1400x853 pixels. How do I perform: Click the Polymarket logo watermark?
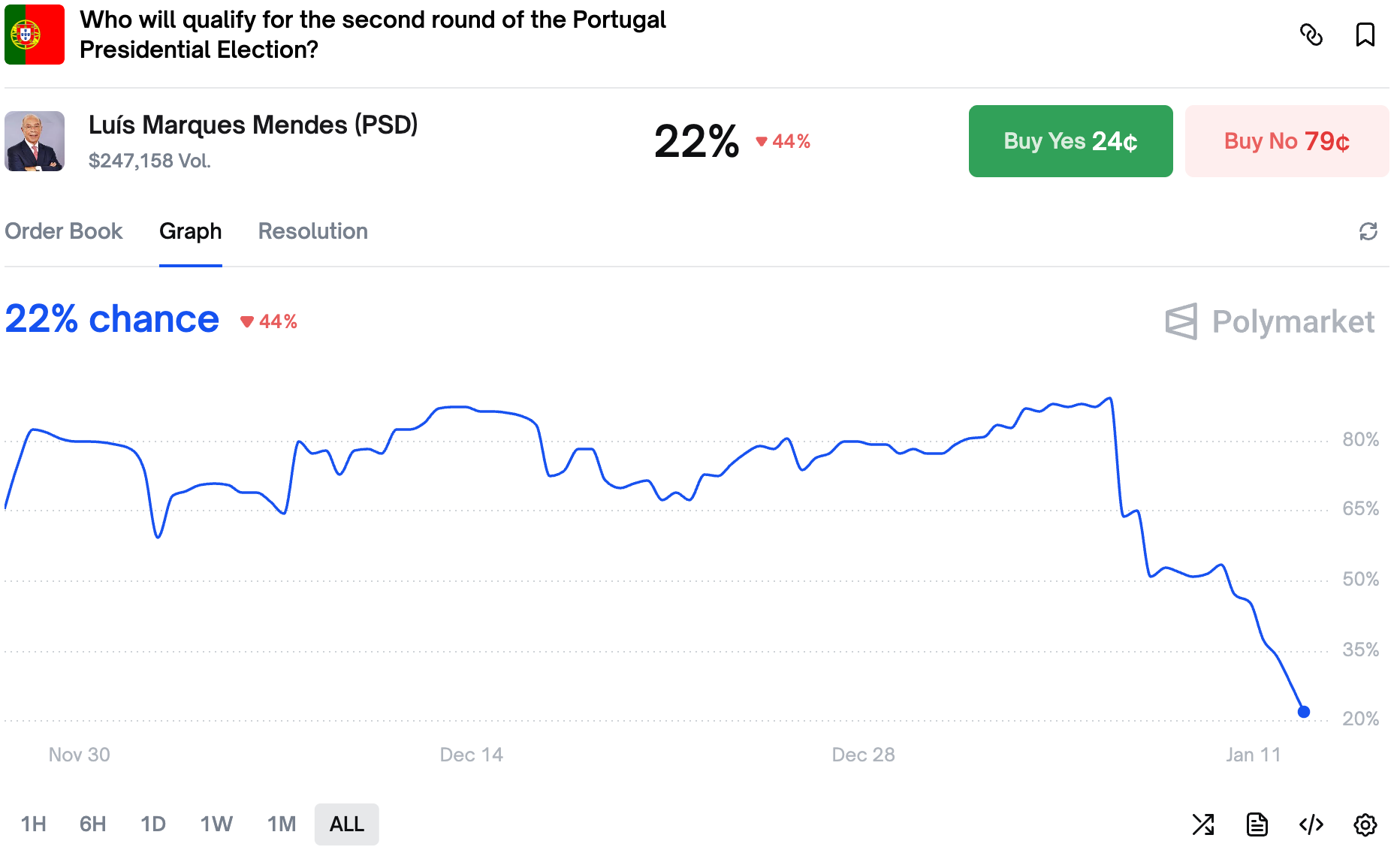pyautogui.click(x=1270, y=321)
